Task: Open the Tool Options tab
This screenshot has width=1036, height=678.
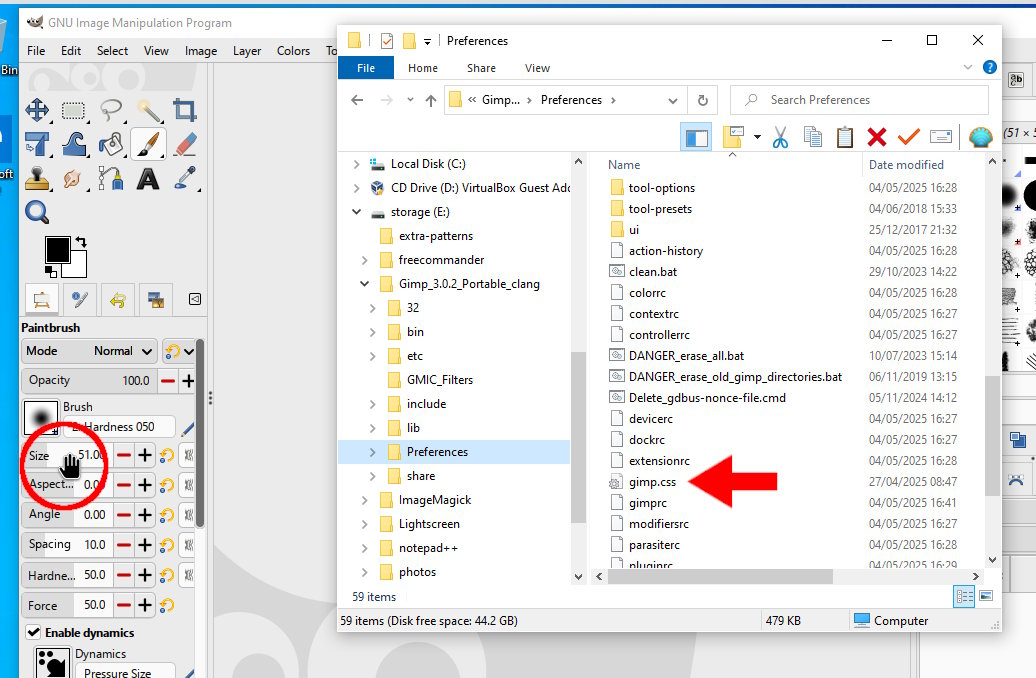Action: pyautogui.click(x=42, y=299)
